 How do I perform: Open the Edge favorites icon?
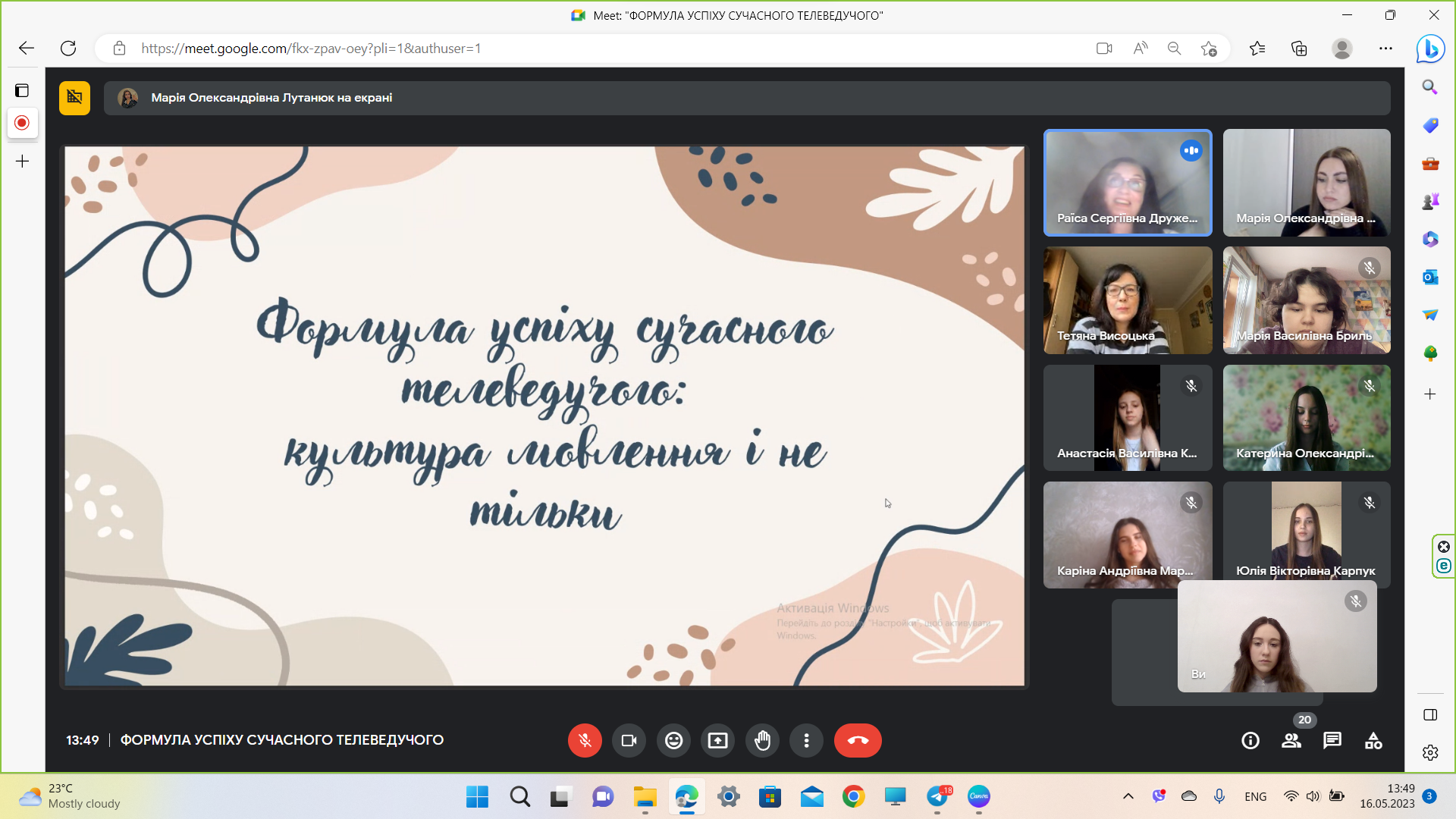(x=1257, y=49)
